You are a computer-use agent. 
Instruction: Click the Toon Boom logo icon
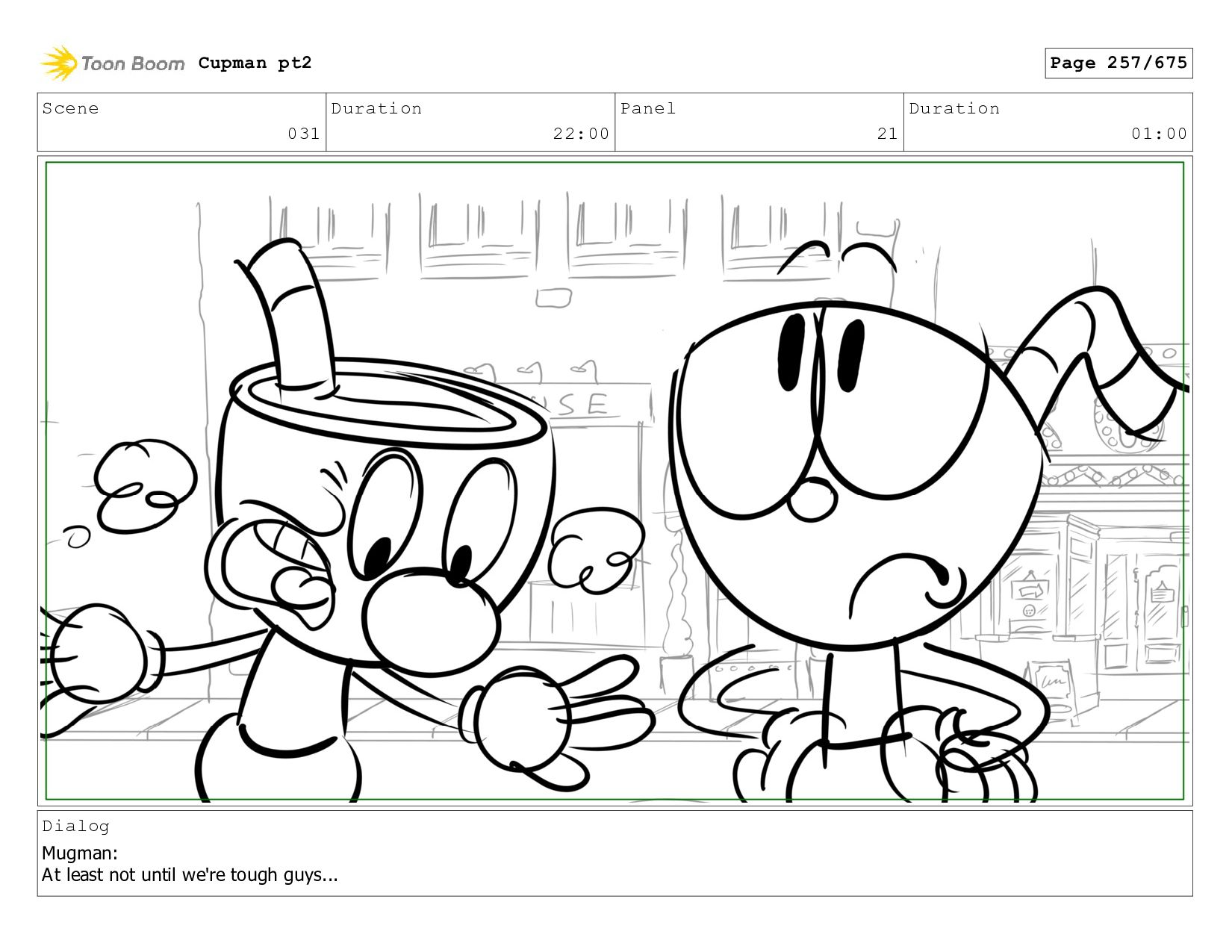[59, 63]
